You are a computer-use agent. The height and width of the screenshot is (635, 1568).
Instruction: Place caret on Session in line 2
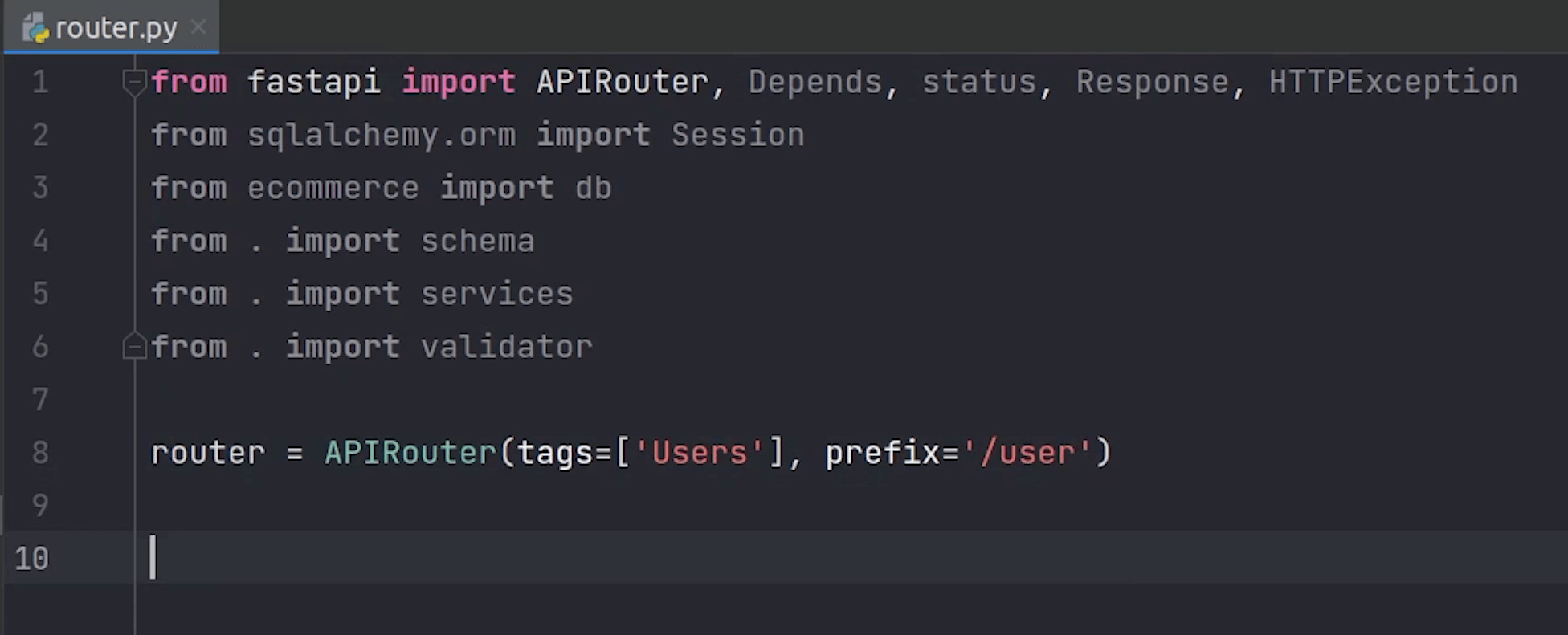point(737,135)
